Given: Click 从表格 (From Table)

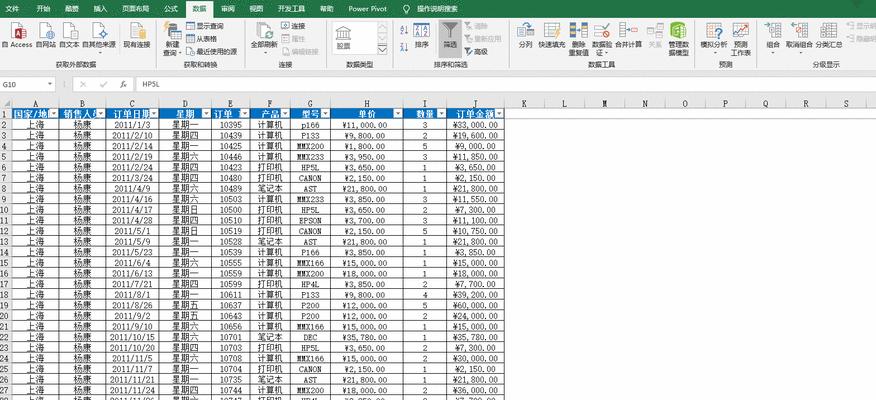Looking at the screenshot, I should click(201, 39).
